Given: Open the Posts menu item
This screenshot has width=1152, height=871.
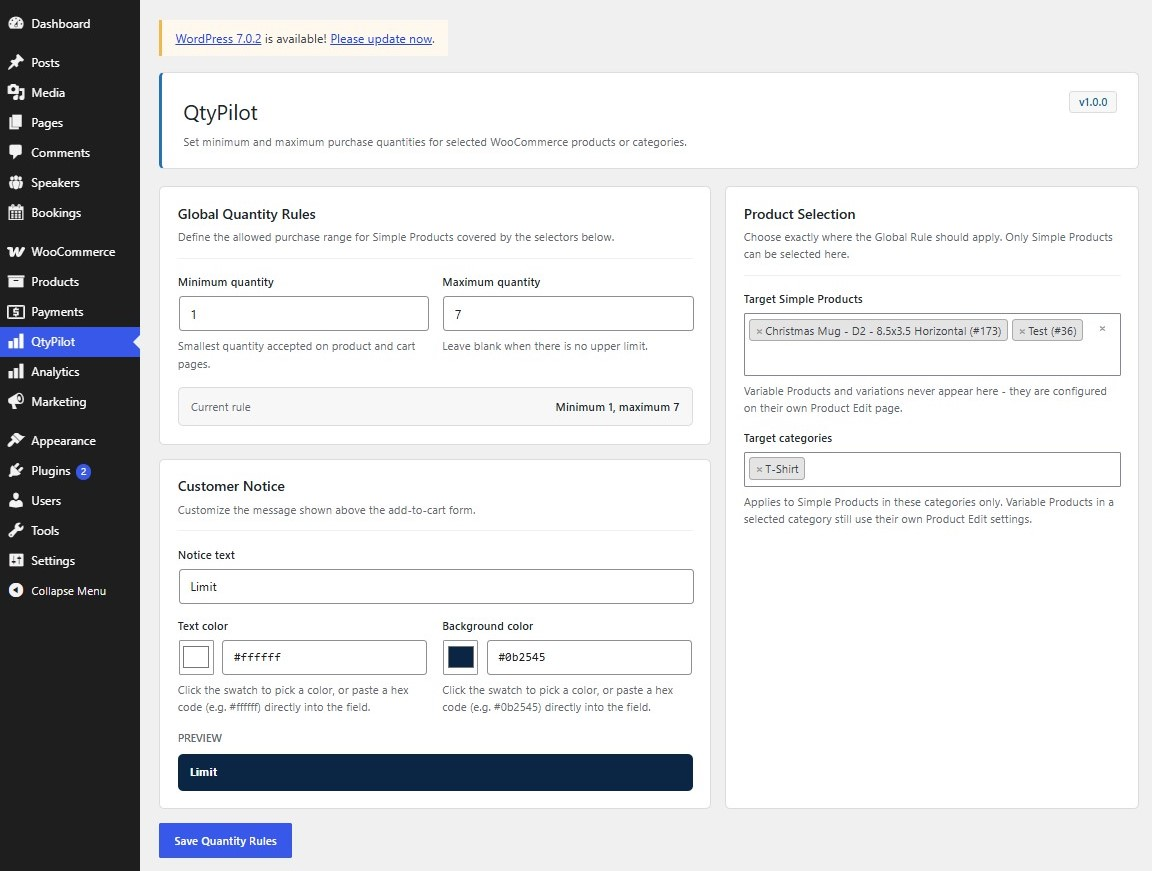Looking at the screenshot, I should click(x=70, y=62).
